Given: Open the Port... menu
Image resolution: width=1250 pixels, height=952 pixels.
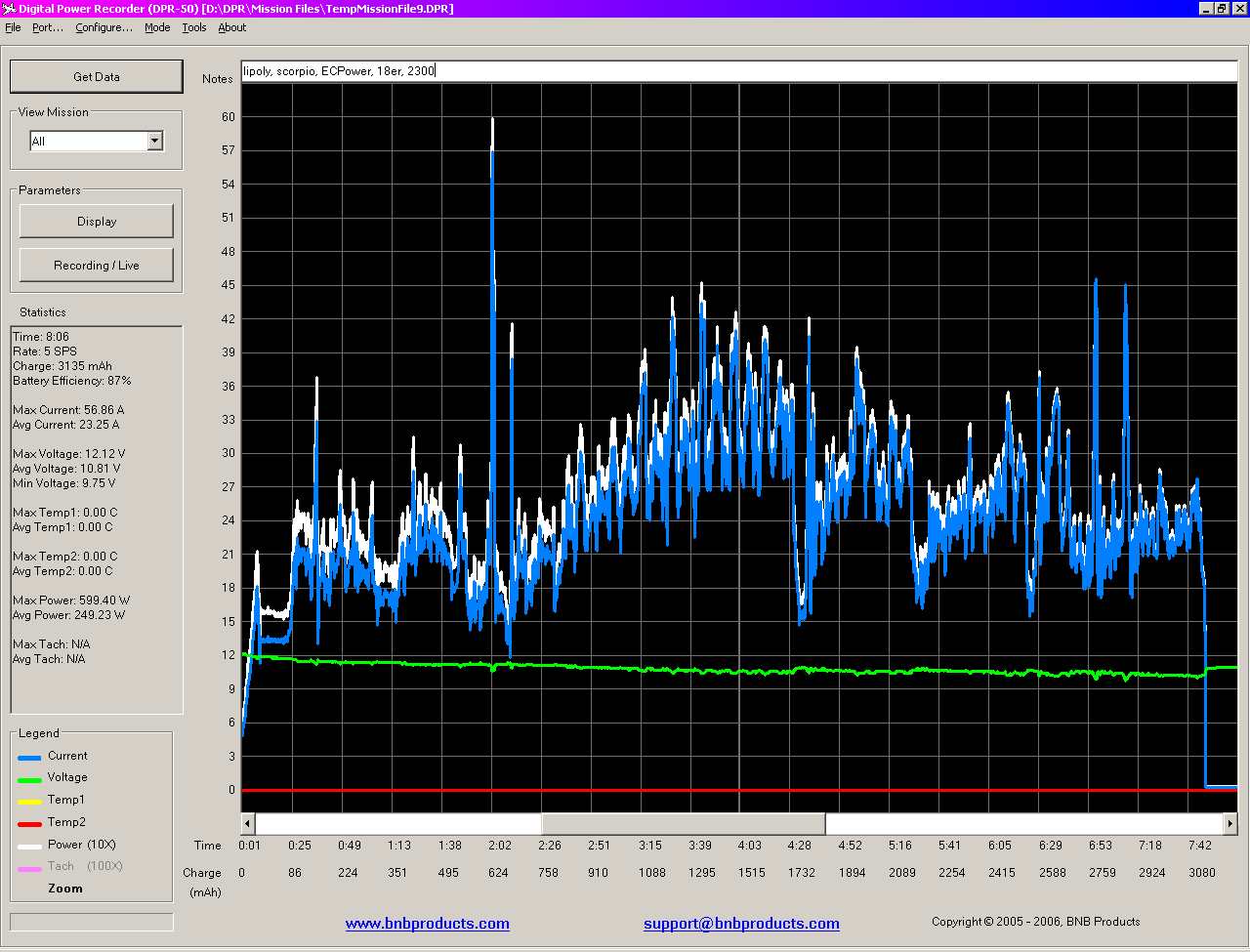Looking at the screenshot, I should click(x=47, y=27).
